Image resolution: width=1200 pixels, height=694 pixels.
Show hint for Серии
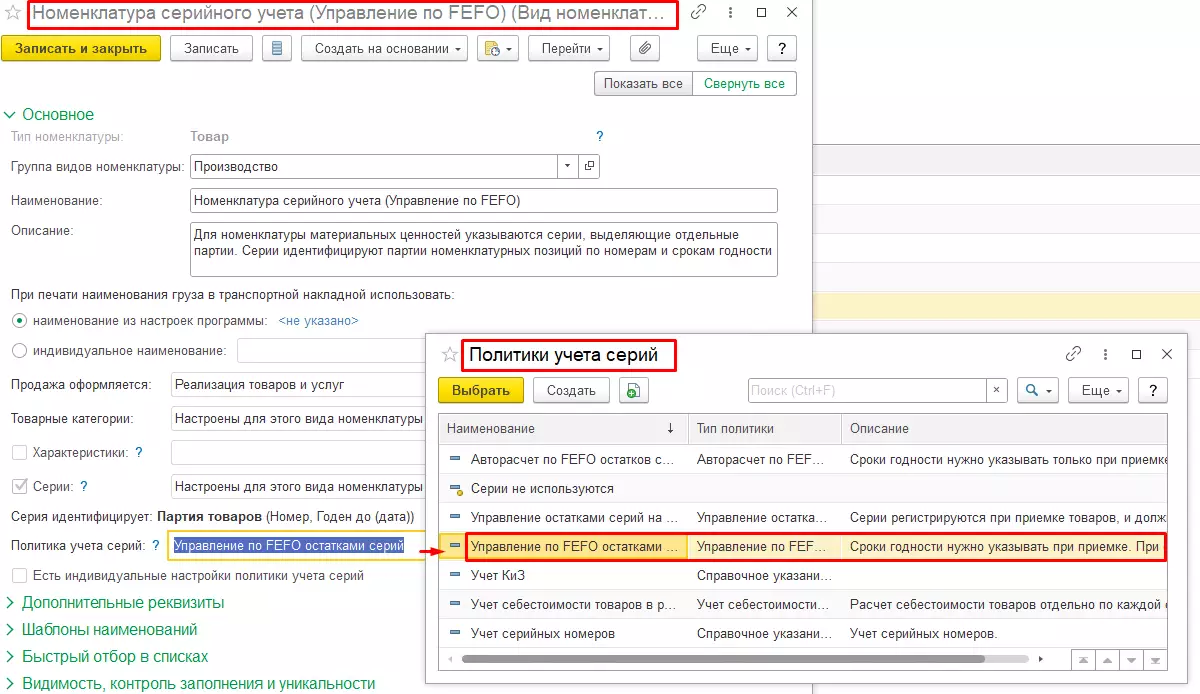(84, 487)
